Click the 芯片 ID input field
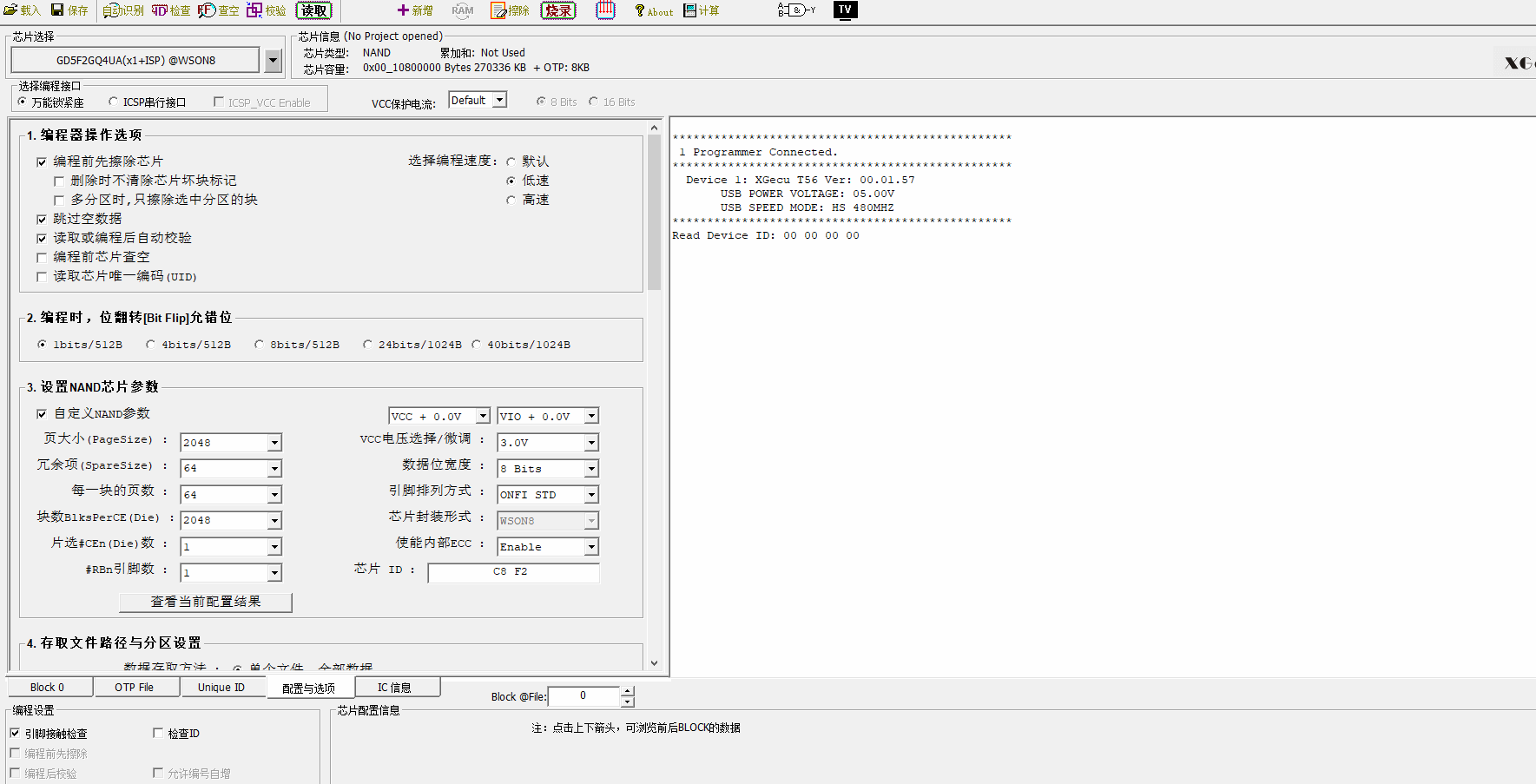Viewport: 1536px width, 784px height. [512, 572]
